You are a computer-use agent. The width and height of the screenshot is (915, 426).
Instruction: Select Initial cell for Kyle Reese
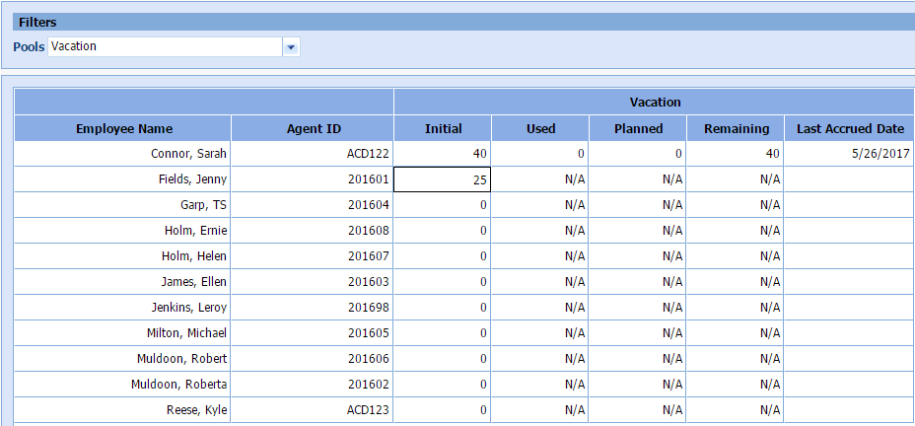(442, 410)
